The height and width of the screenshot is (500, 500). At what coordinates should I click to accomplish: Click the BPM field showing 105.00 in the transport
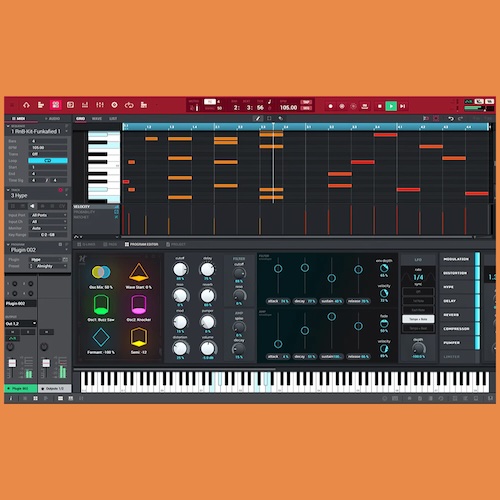pos(288,107)
